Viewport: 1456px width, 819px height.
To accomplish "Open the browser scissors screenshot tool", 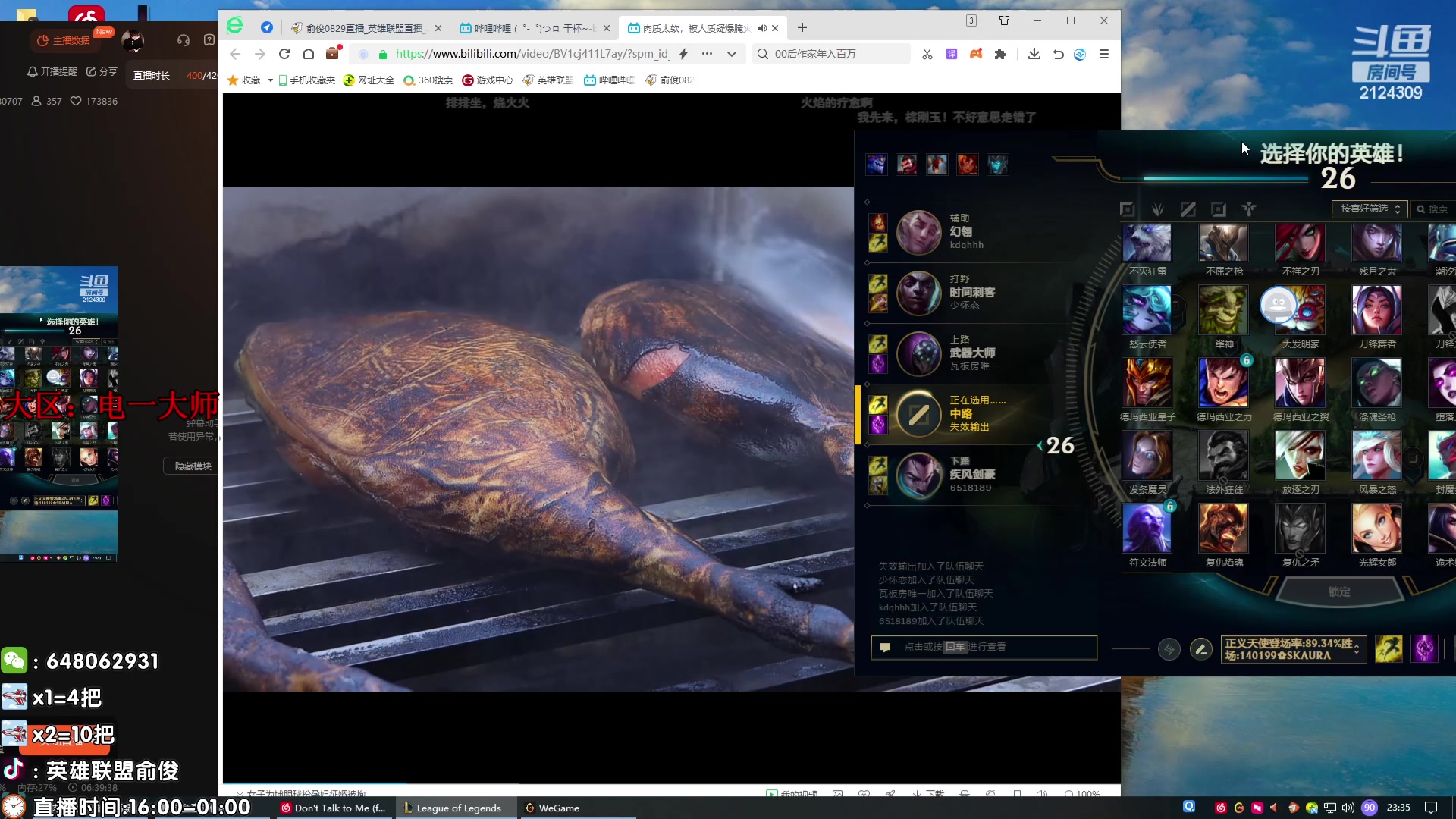I will pos(927,54).
